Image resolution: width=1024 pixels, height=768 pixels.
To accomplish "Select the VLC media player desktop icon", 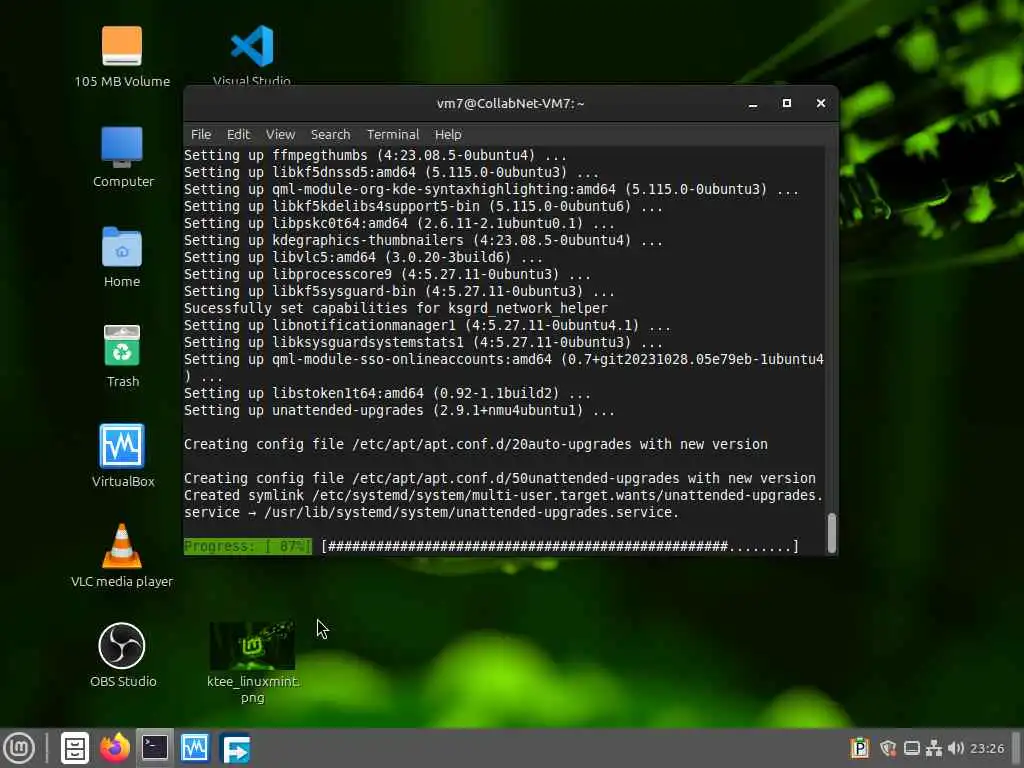I will tap(122, 556).
